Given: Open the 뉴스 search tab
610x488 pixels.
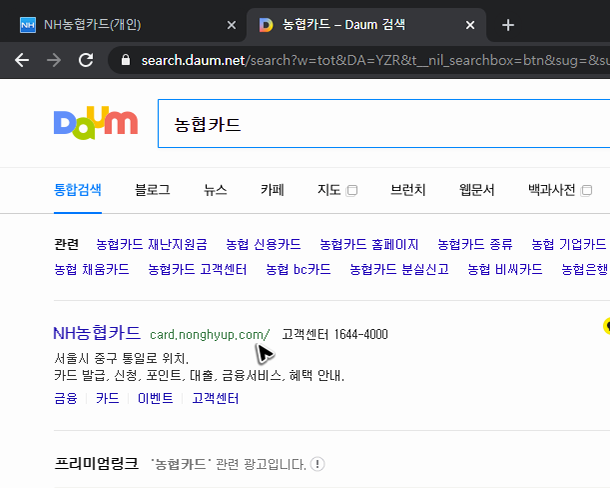Looking at the screenshot, I should (x=215, y=190).
